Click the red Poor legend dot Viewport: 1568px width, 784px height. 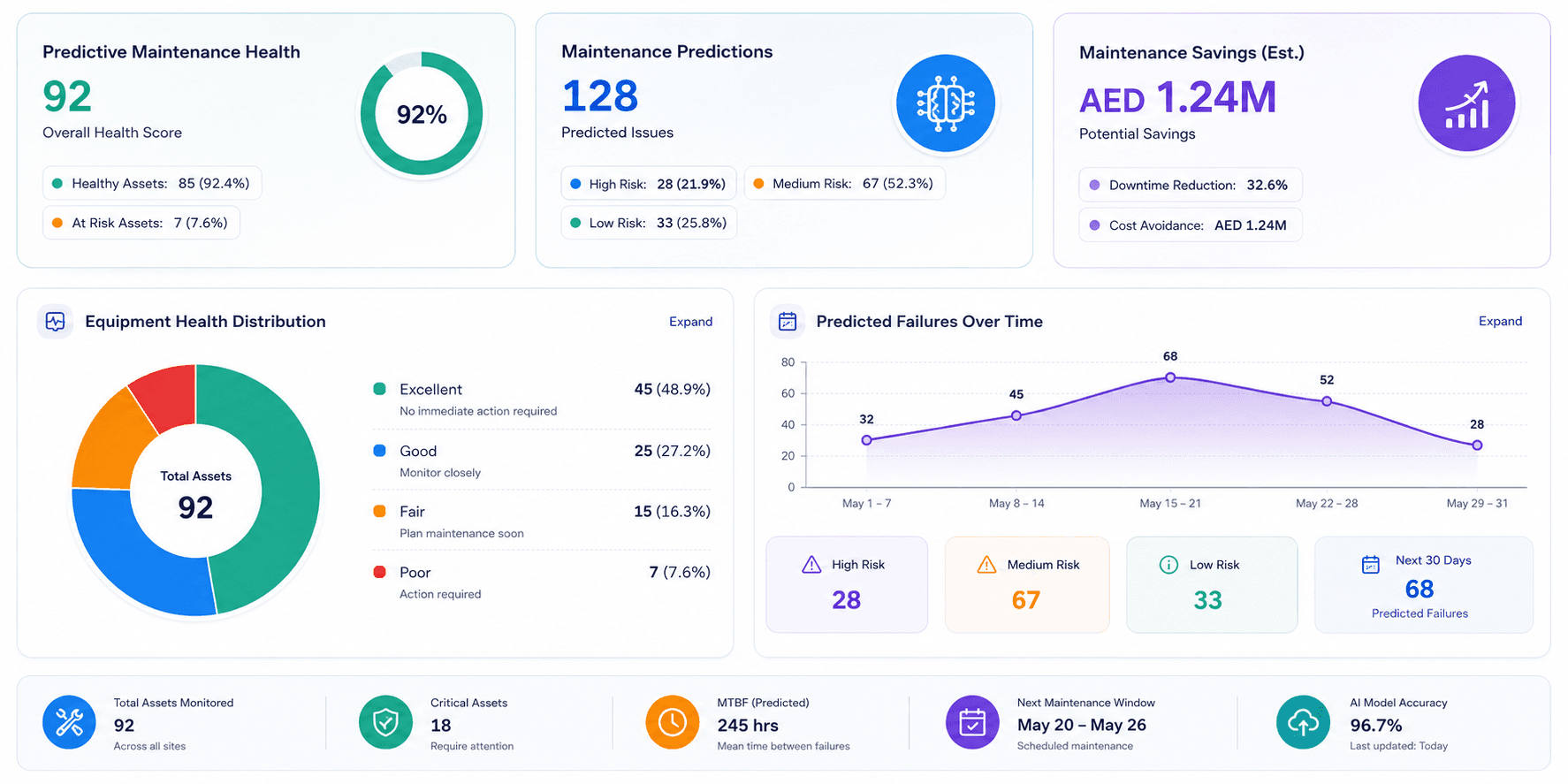tap(380, 572)
